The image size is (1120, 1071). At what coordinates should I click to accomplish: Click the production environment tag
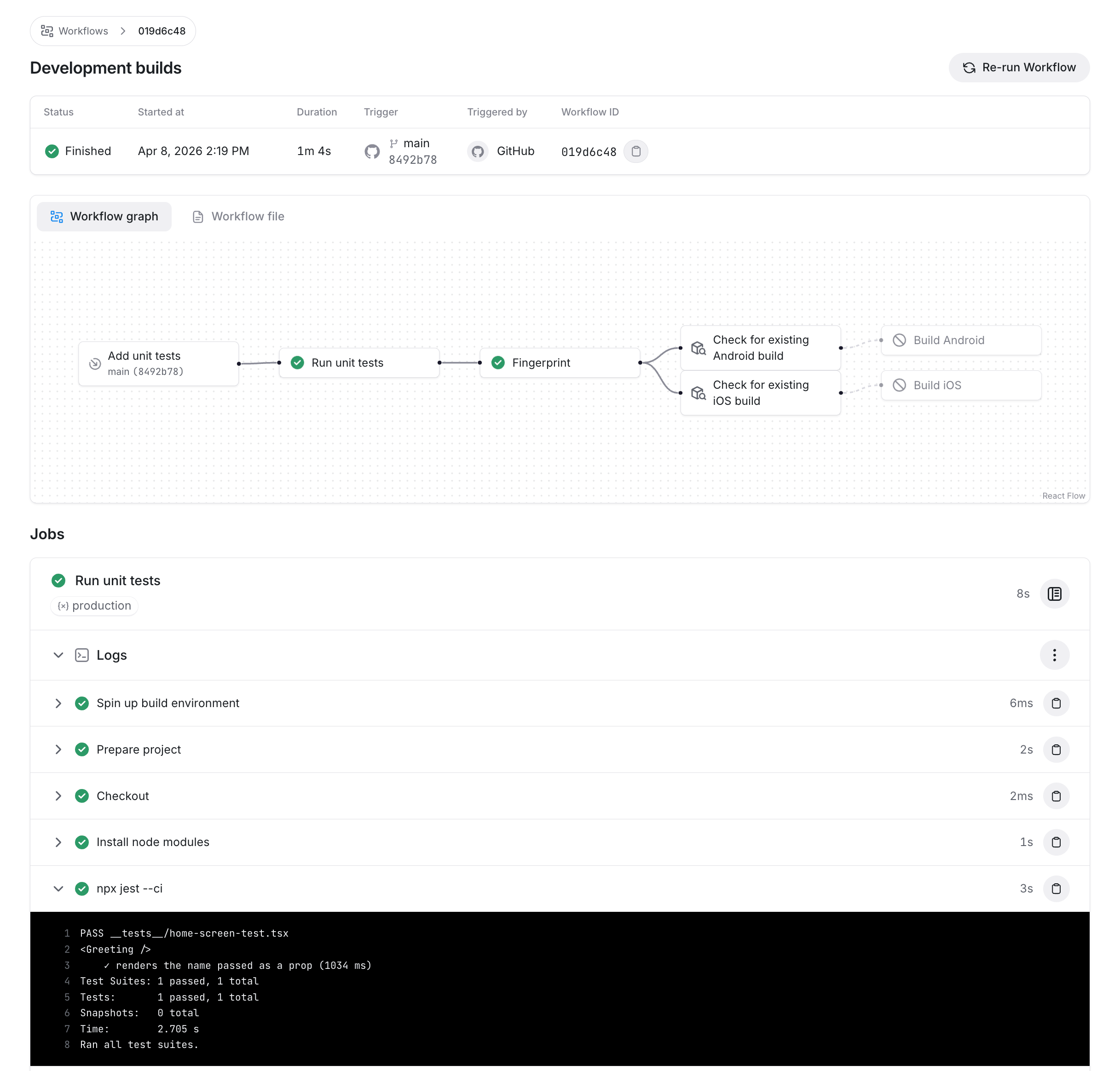(94, 606)
